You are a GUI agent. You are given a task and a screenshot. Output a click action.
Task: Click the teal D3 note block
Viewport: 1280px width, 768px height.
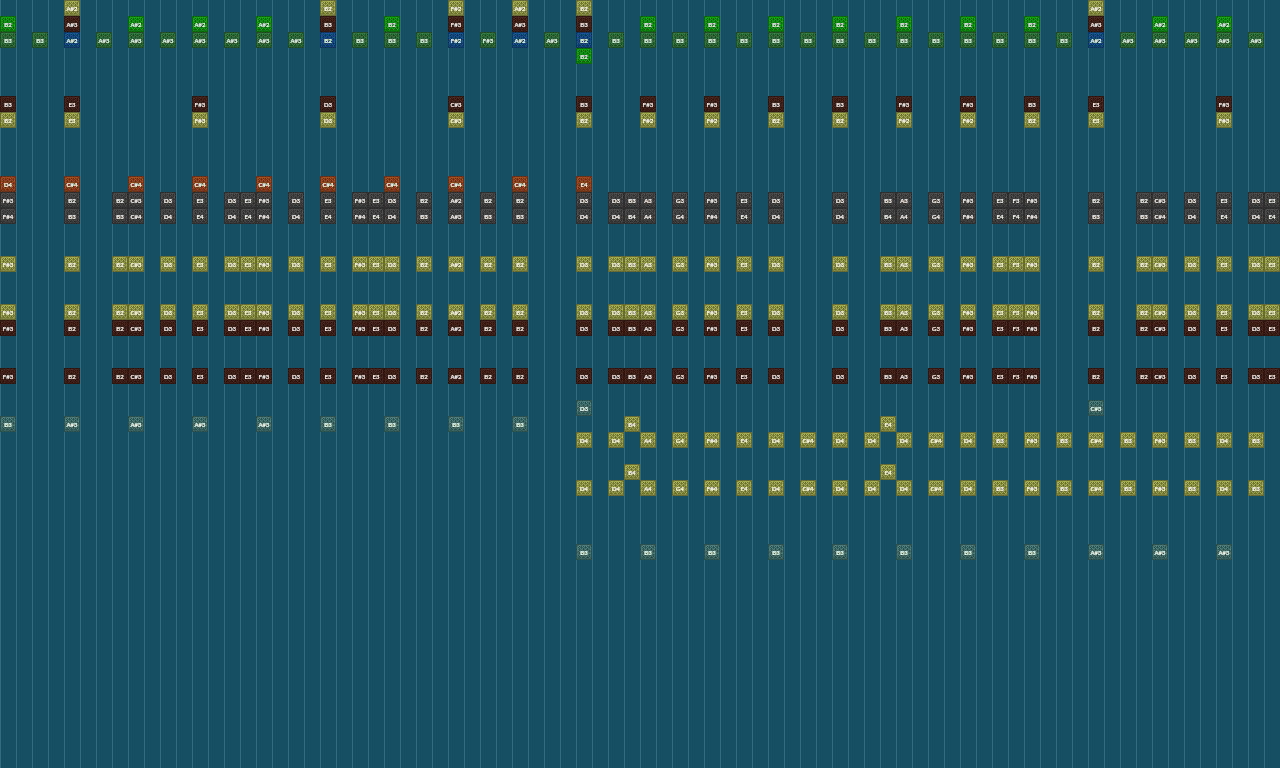tap(584, 408)
